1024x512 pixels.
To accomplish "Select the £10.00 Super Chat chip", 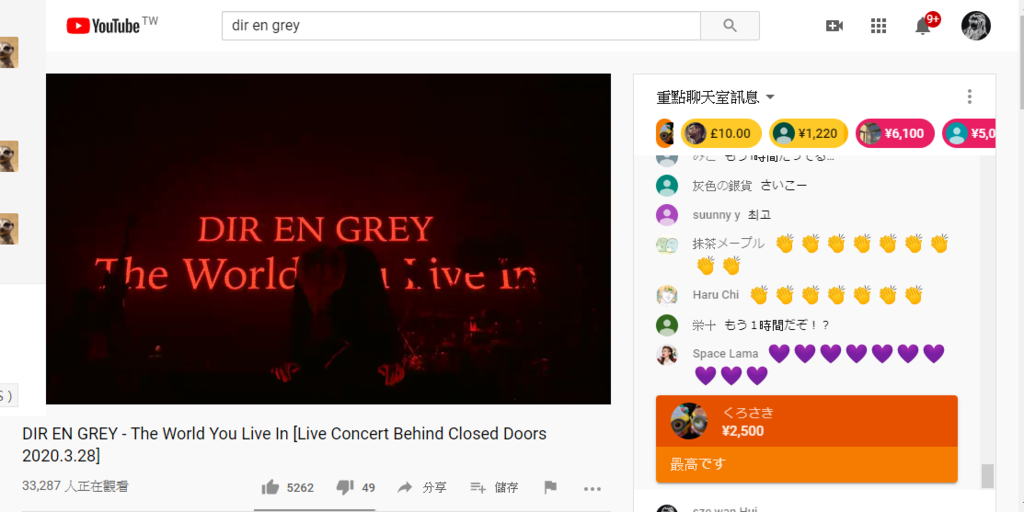I will [x=722, y=133].
